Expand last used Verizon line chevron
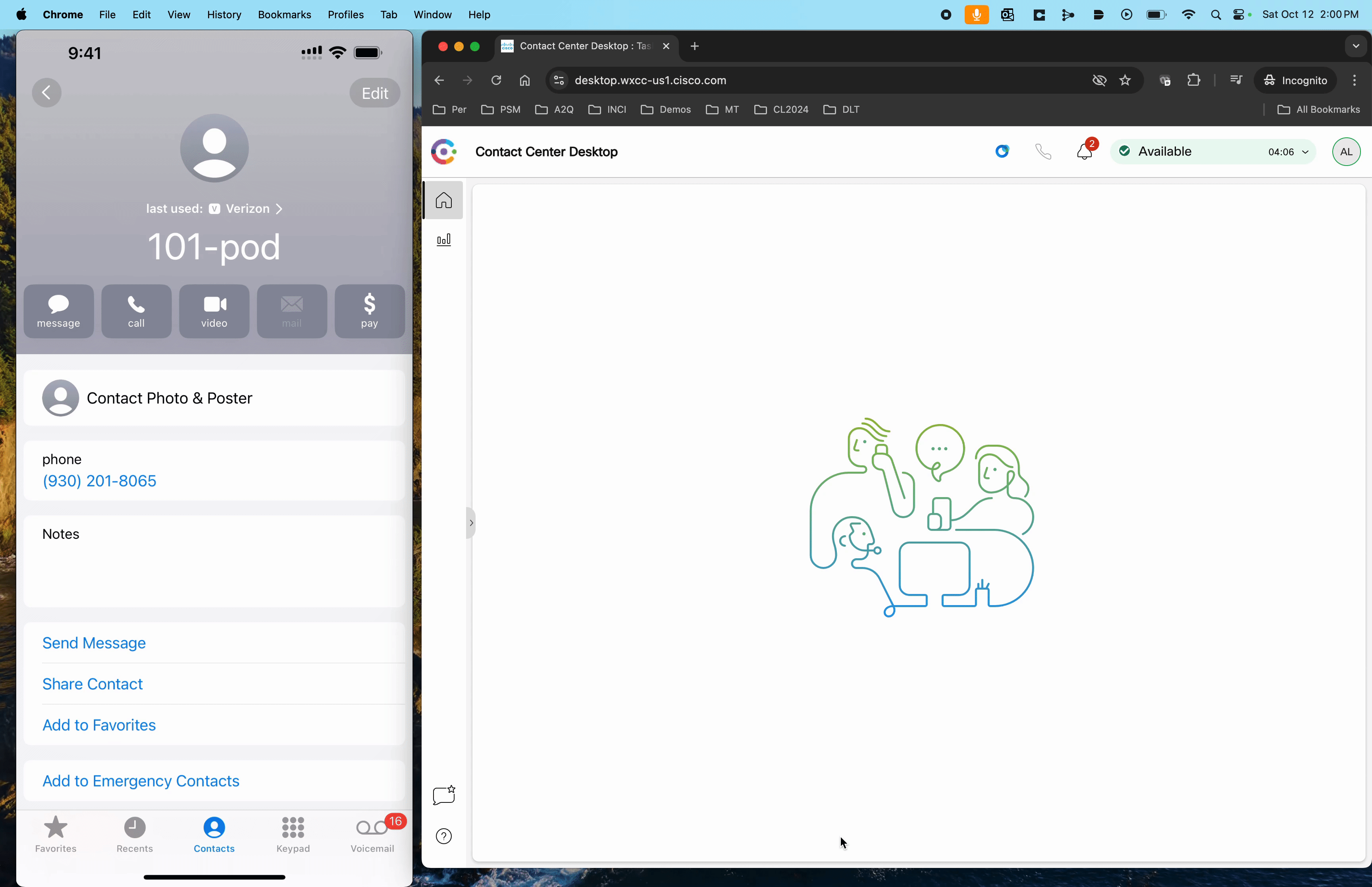Viewport: 1372px width, 887px height. pos(279,209)
